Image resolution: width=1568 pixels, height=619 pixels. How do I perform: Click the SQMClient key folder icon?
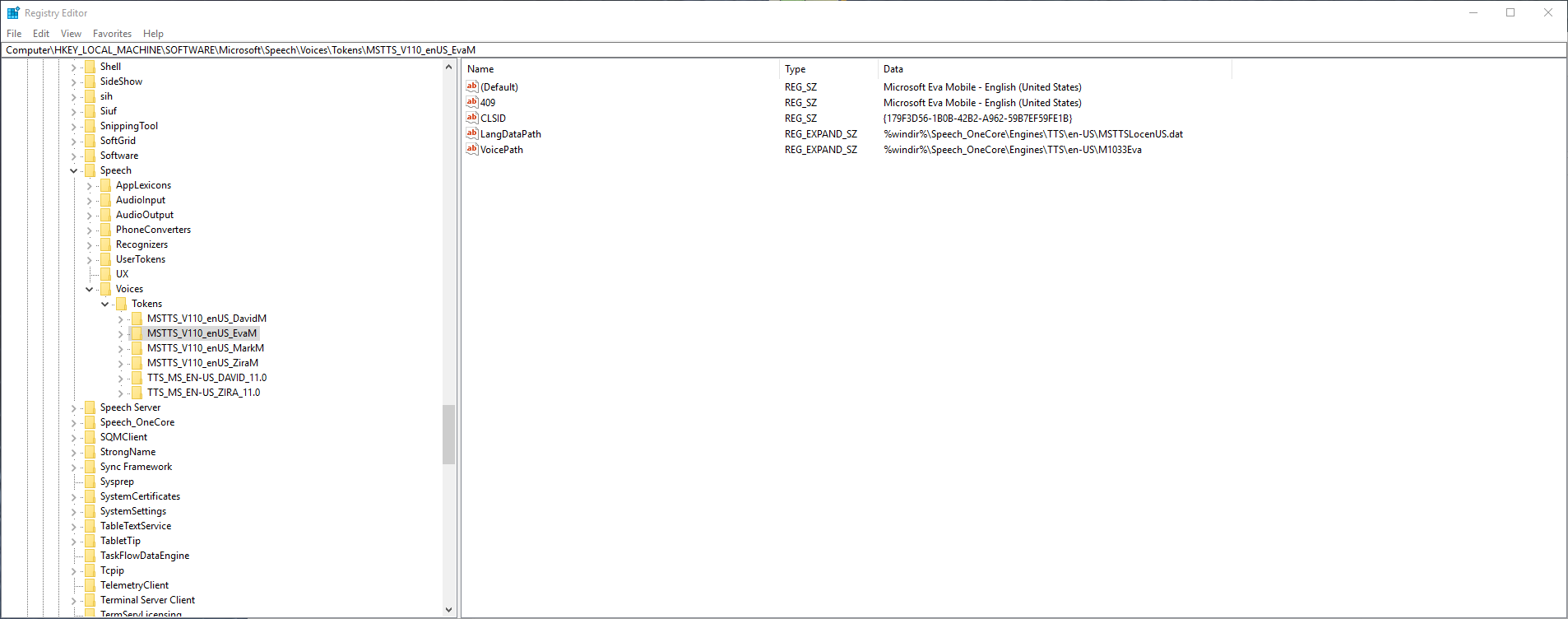point(90,437)
